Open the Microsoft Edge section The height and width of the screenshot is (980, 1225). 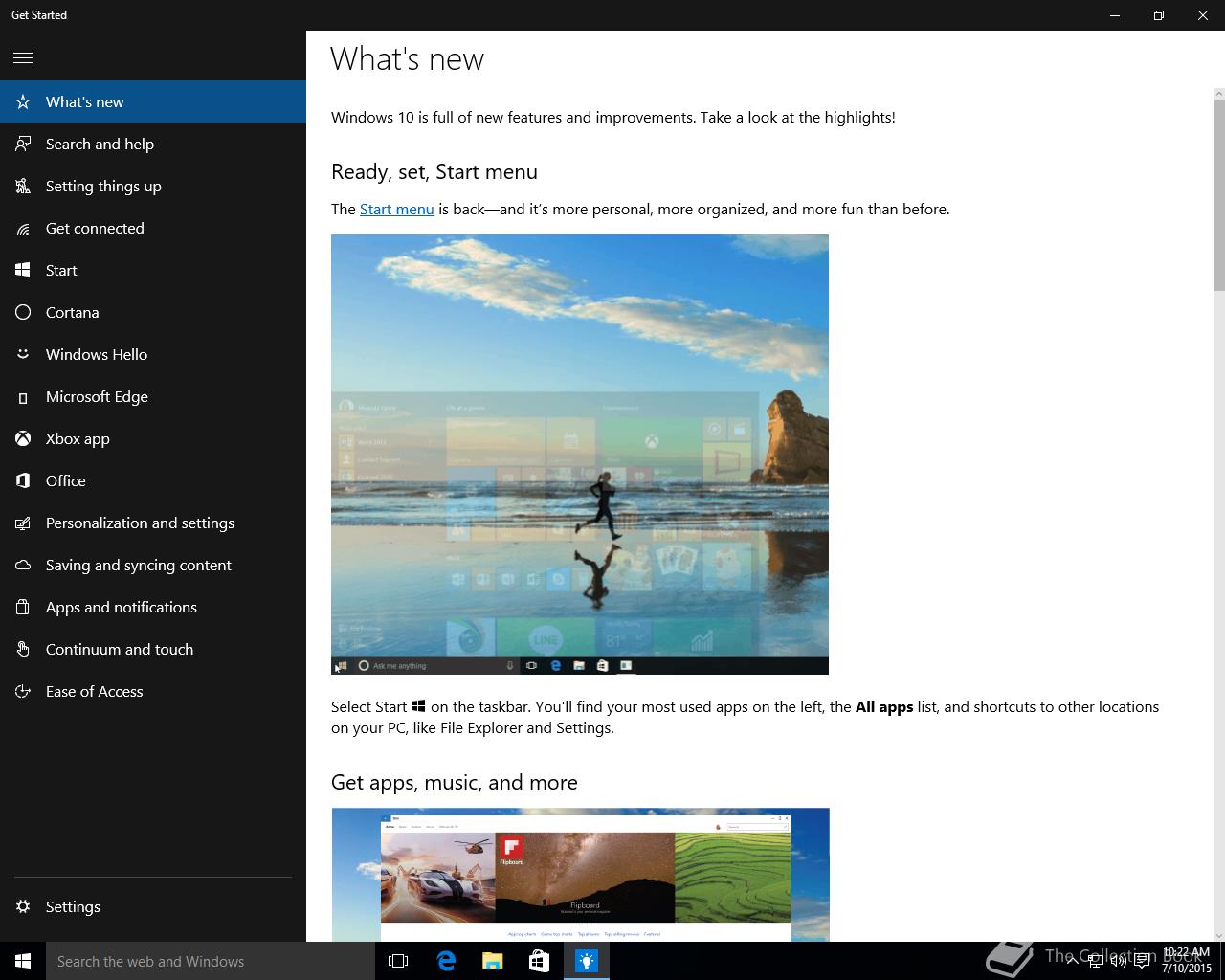tap(153, 396)
